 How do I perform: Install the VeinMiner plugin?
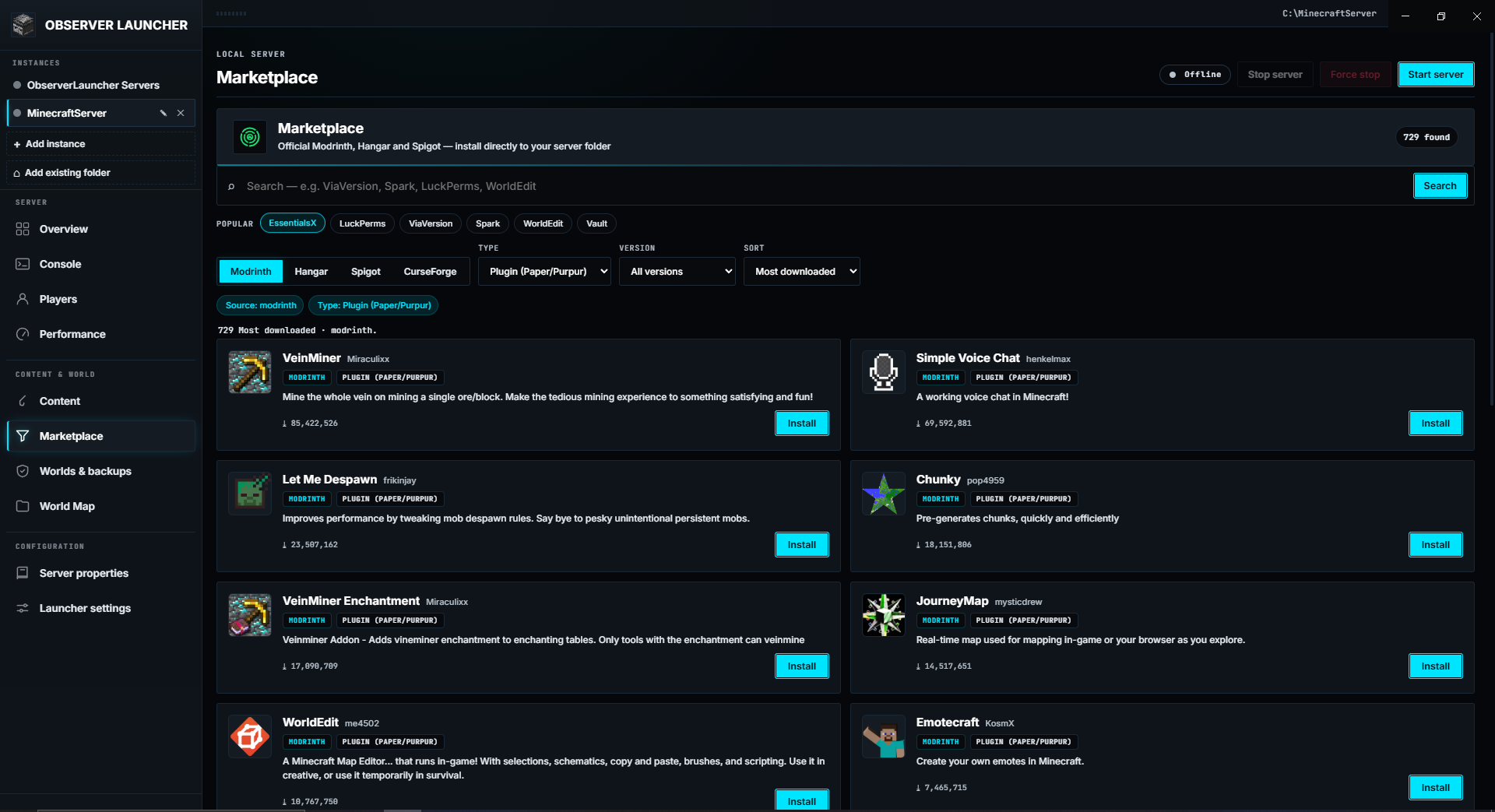click(802, 424)
